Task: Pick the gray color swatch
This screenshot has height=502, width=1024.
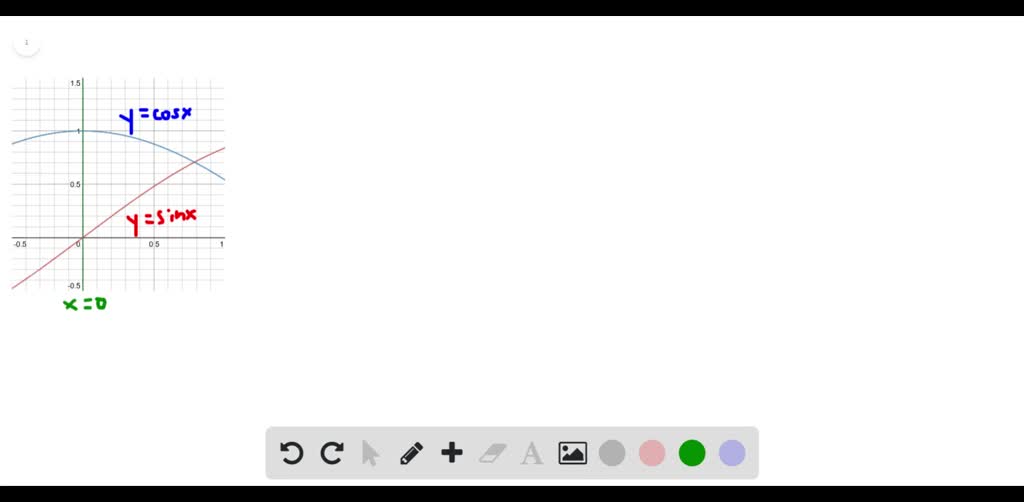Action: 612,453
